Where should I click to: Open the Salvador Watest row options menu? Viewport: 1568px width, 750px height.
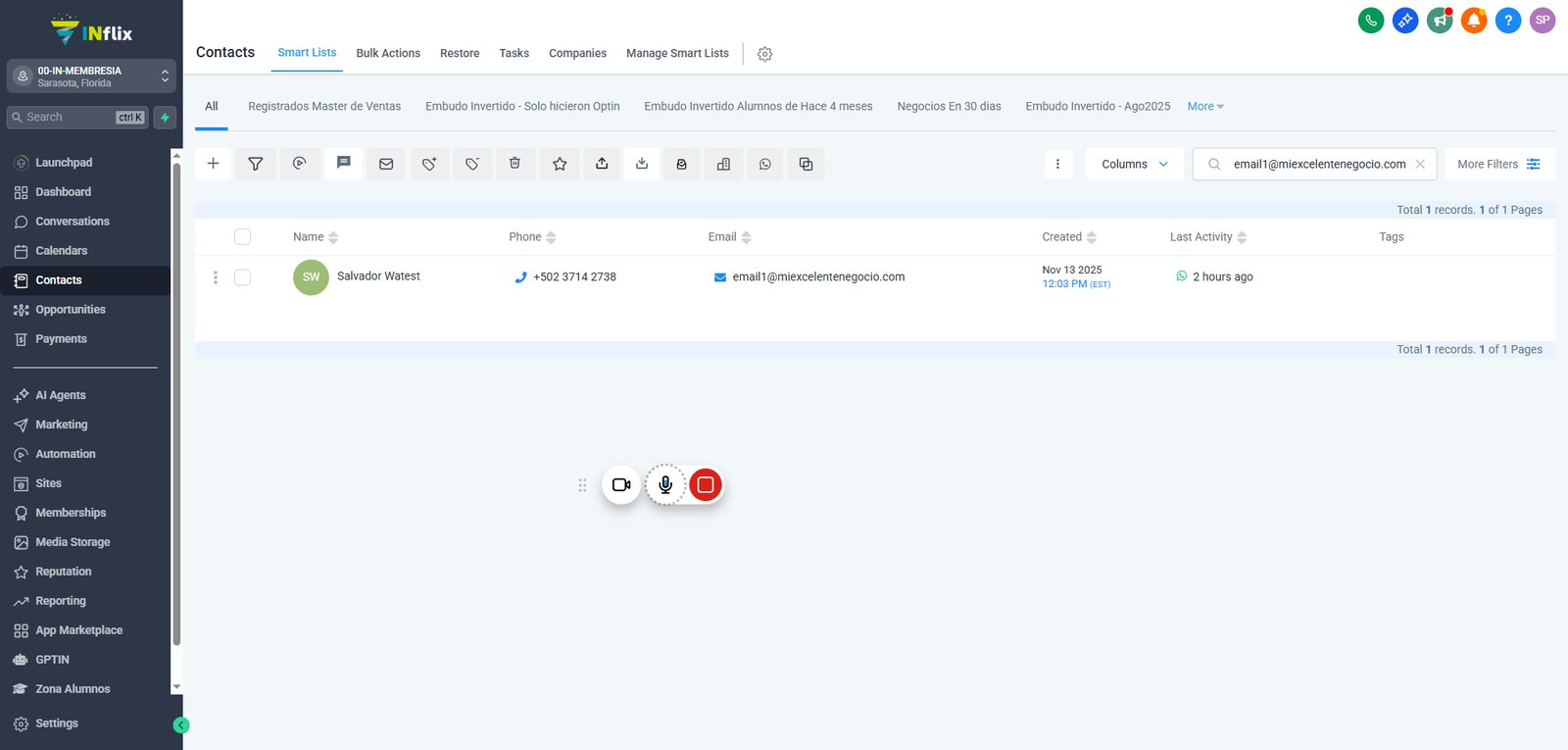coord(216,277)
